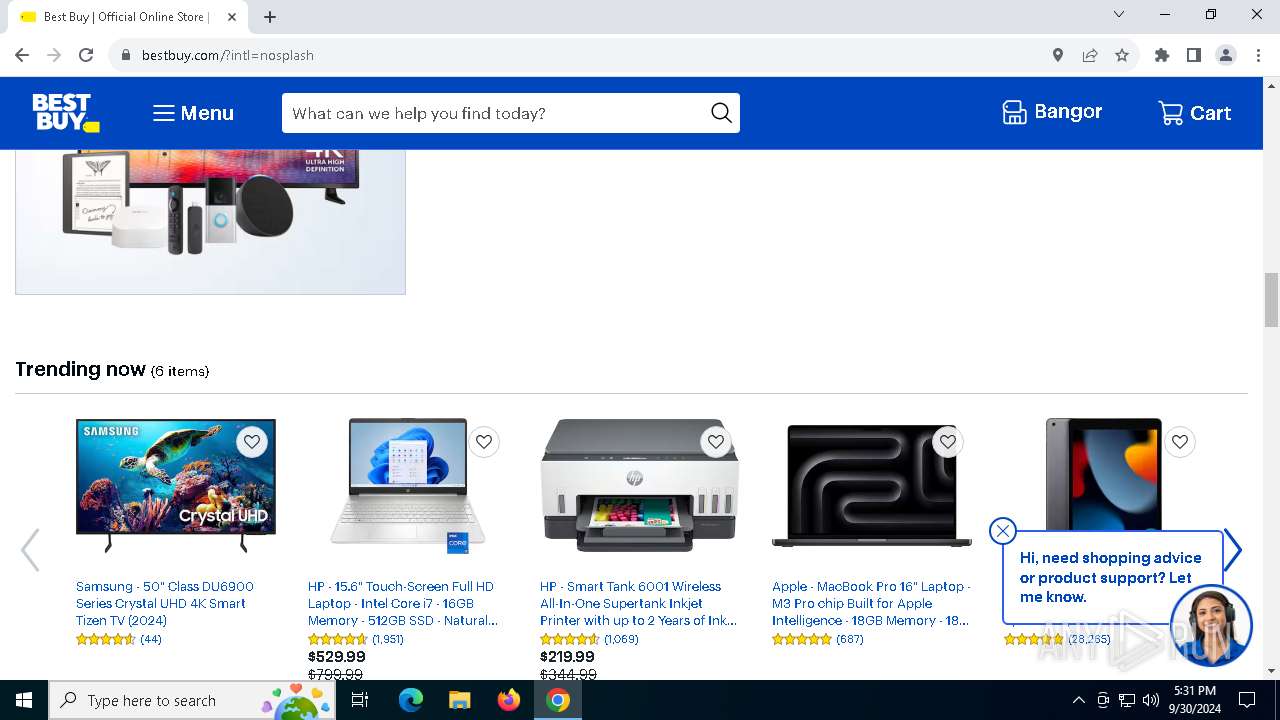Click the shopping advice chat message
Screen dimensions: 1280x720
pos(1110,577)
